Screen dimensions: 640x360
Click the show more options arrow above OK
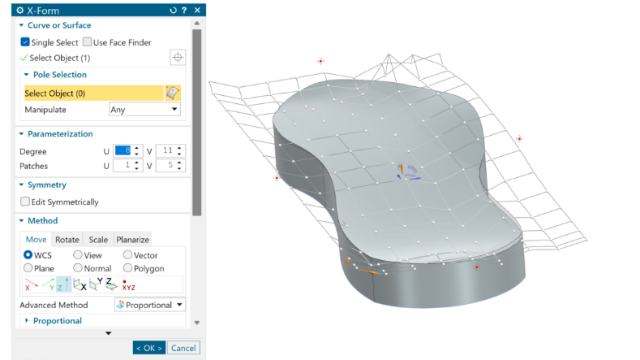click(x=108, y=333)
